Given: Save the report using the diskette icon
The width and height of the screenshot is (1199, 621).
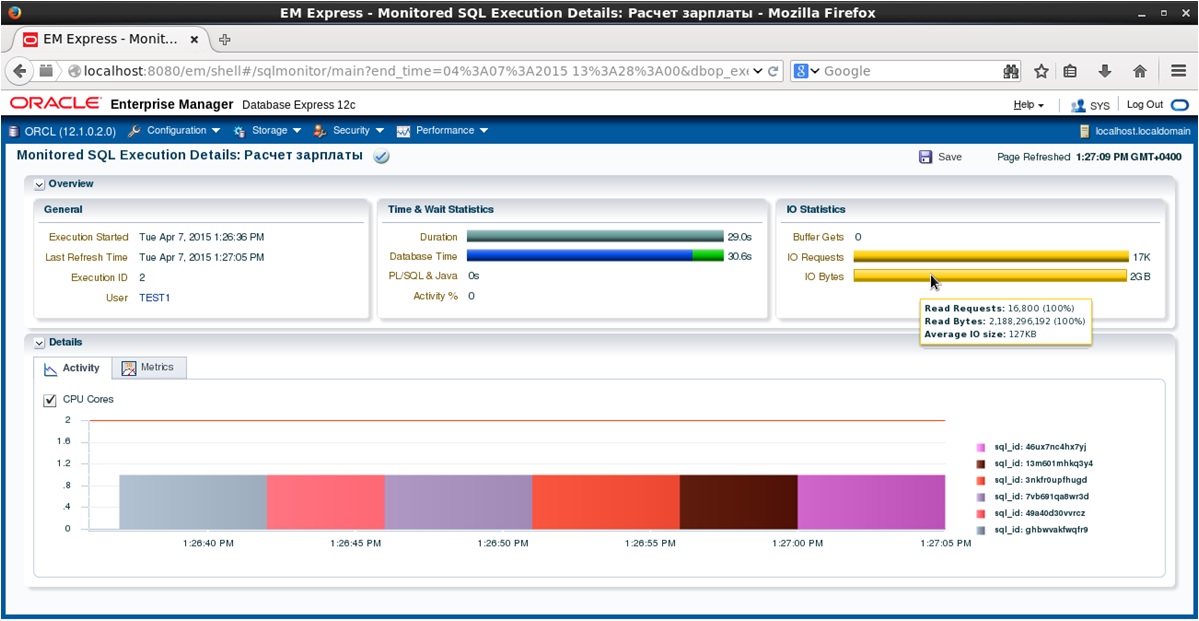Looking at the screenshot, I should (925, 157).
